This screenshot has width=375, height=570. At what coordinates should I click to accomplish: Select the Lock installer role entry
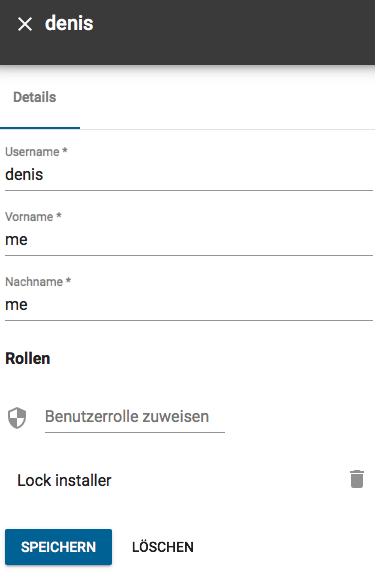pos(64,481)
